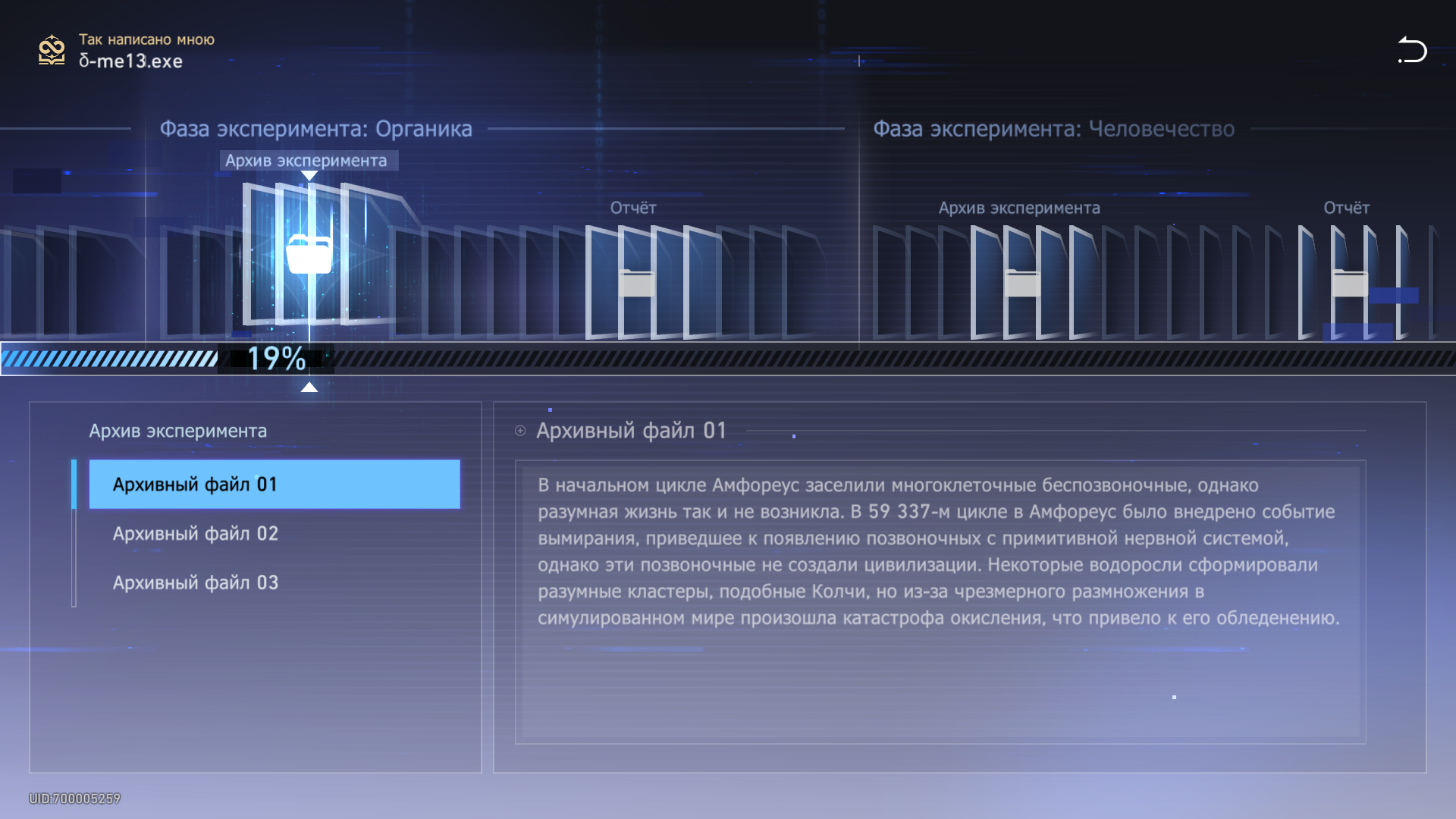The height and width of the screenshot is (819, 1456).
Task: Open folder icon under Человечество Отчёт
Action: (1349, 283)
